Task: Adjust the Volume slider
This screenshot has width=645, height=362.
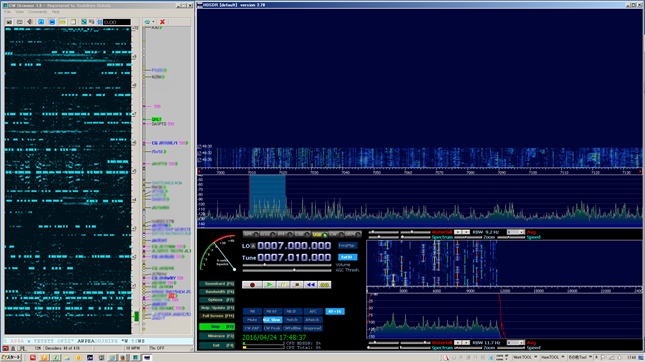Action: (x=287, y=265)
